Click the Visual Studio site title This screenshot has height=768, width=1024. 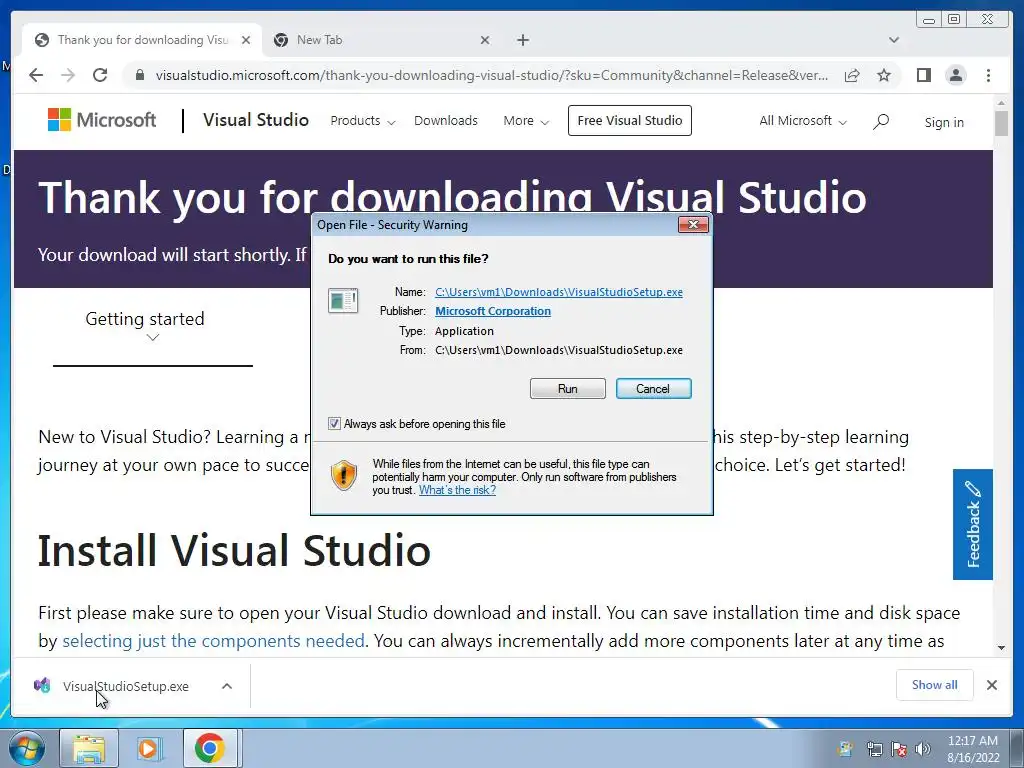point(256,120)
